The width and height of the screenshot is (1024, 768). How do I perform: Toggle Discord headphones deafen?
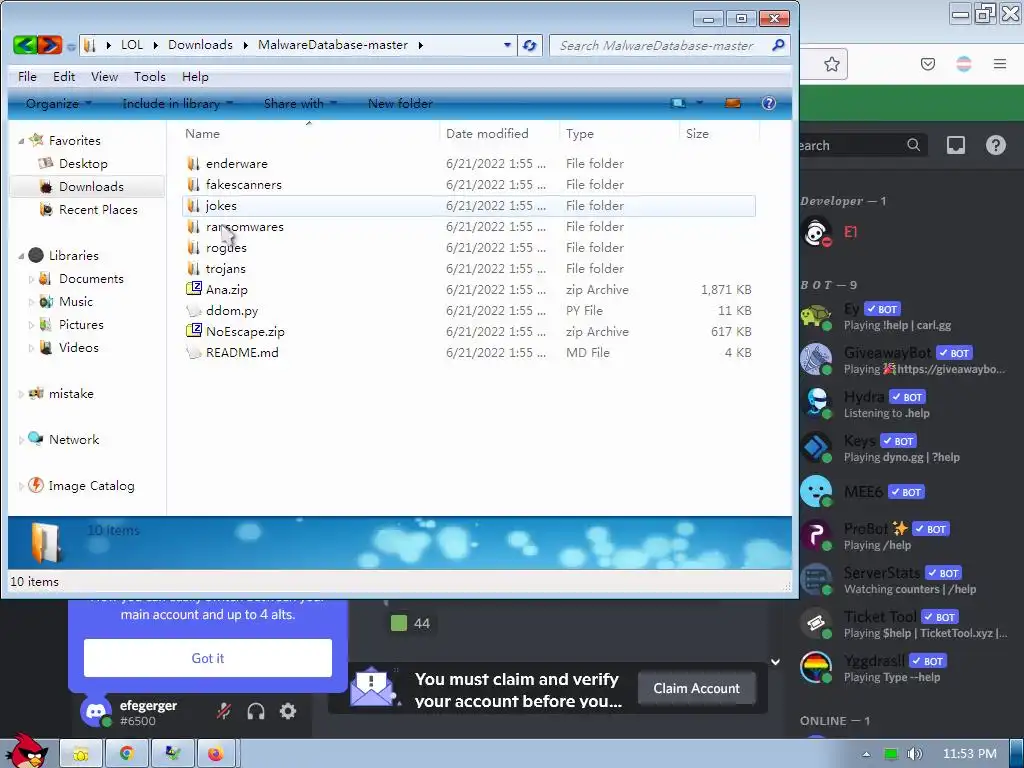[x=256, y=711]
